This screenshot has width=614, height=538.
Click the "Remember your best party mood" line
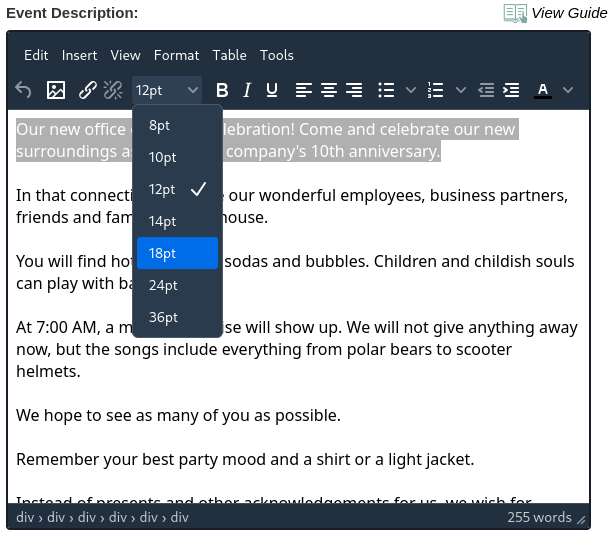[x=245, y=459]
